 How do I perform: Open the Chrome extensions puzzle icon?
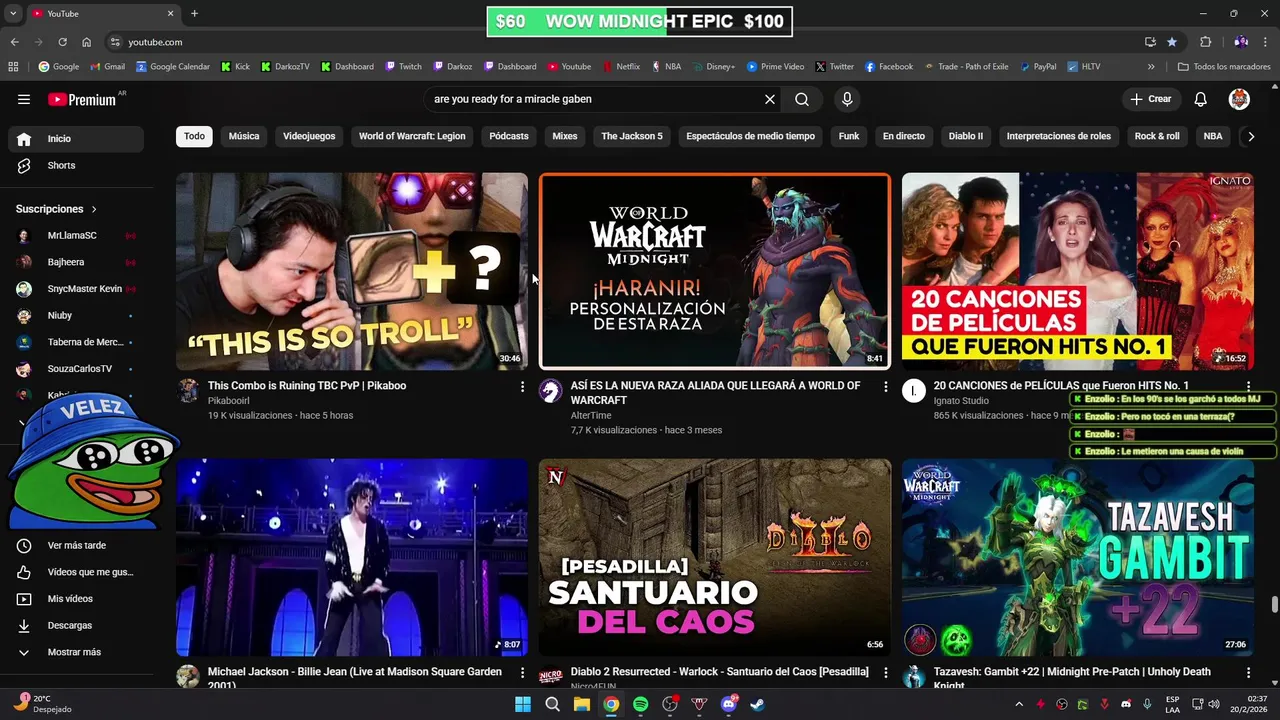click(x=1206, y=42)
